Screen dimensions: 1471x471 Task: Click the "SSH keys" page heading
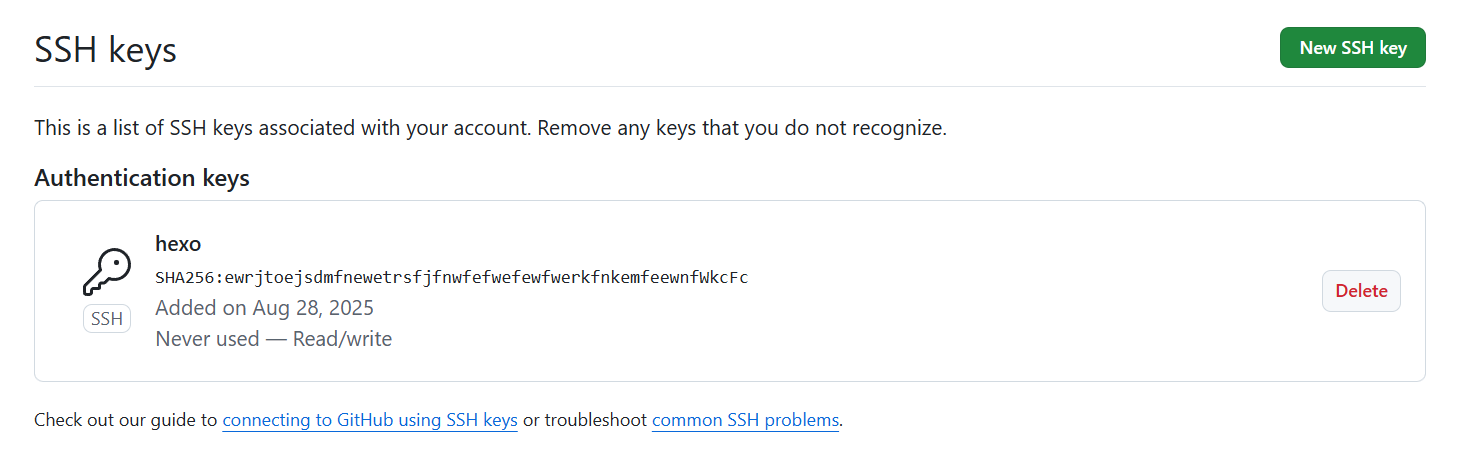[x=105, y=49]
